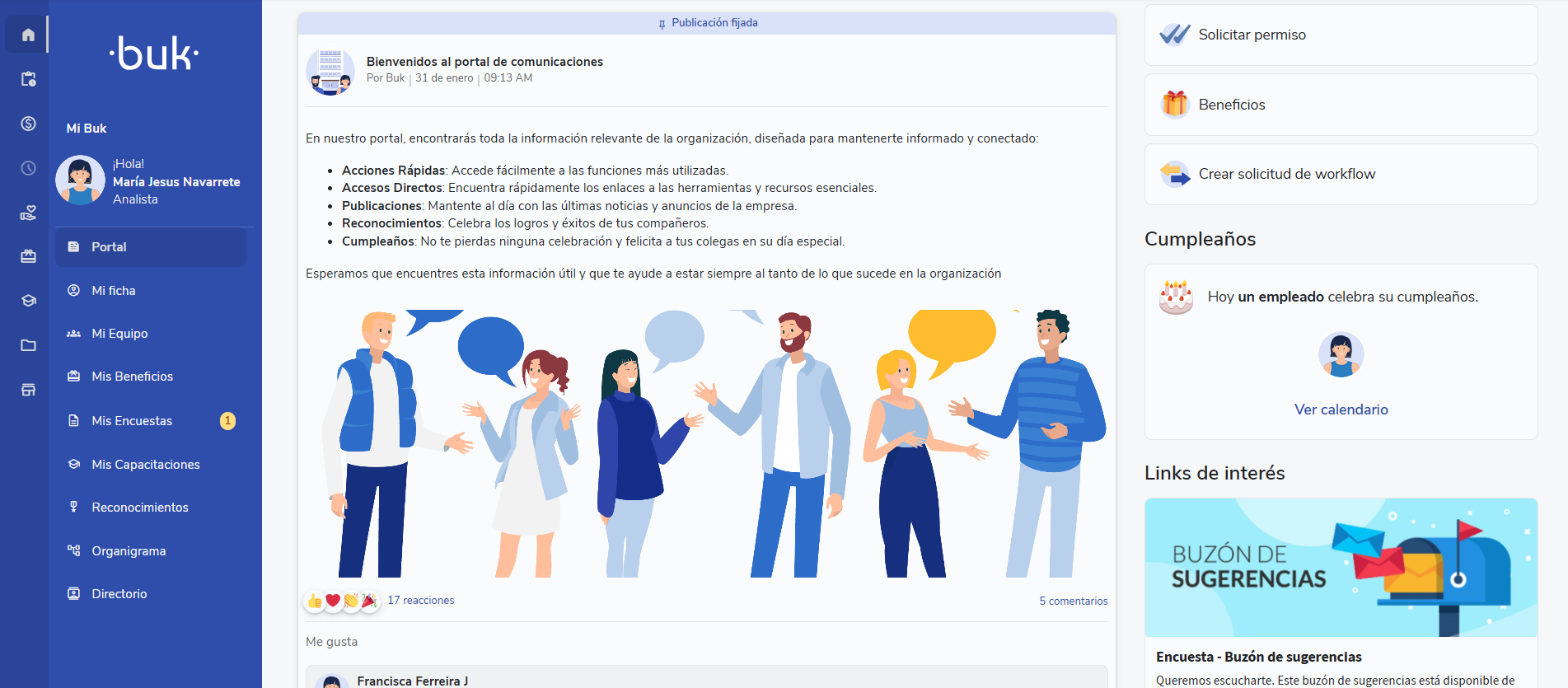Click the dollar sign payments rail icon

point(28,124)
